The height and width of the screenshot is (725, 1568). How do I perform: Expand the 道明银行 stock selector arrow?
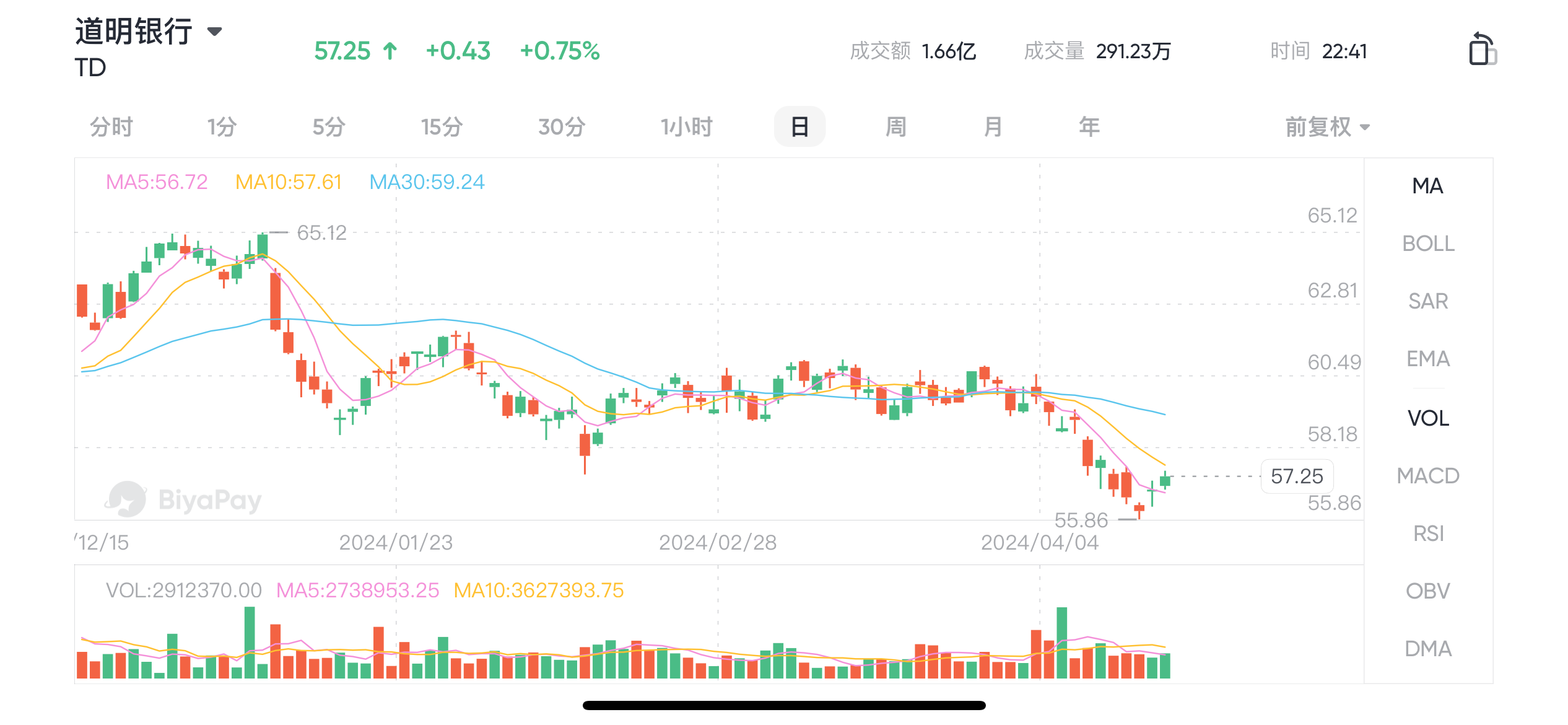(214, 31)
